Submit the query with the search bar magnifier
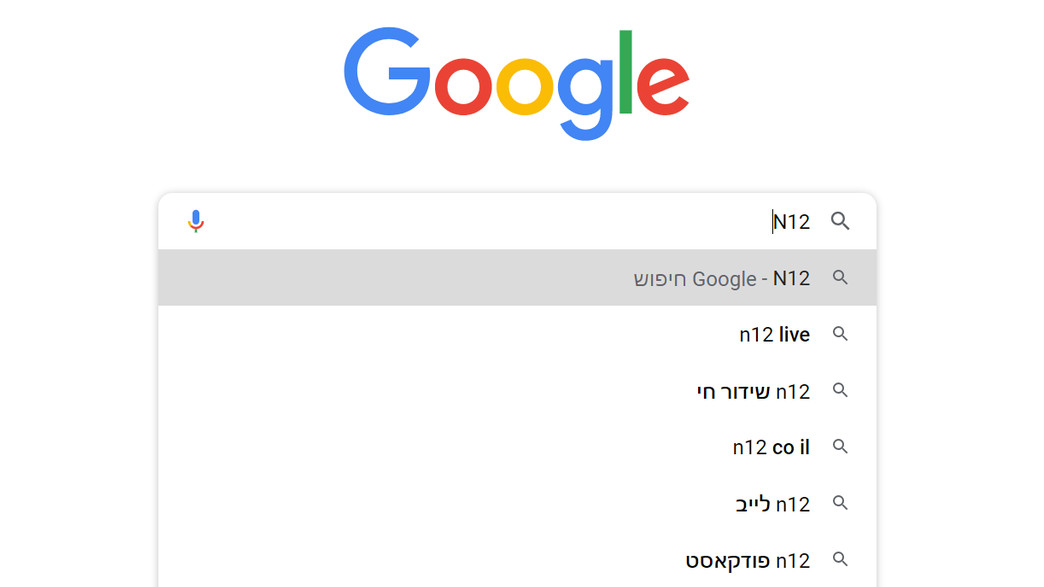The height and width of the screenshot is (587, 1044). (x=841, y=220)
